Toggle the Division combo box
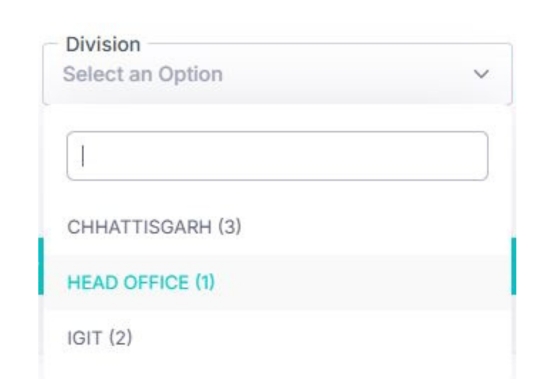Image resolution: width=543 pixels, height=383 pixels. 277,74
